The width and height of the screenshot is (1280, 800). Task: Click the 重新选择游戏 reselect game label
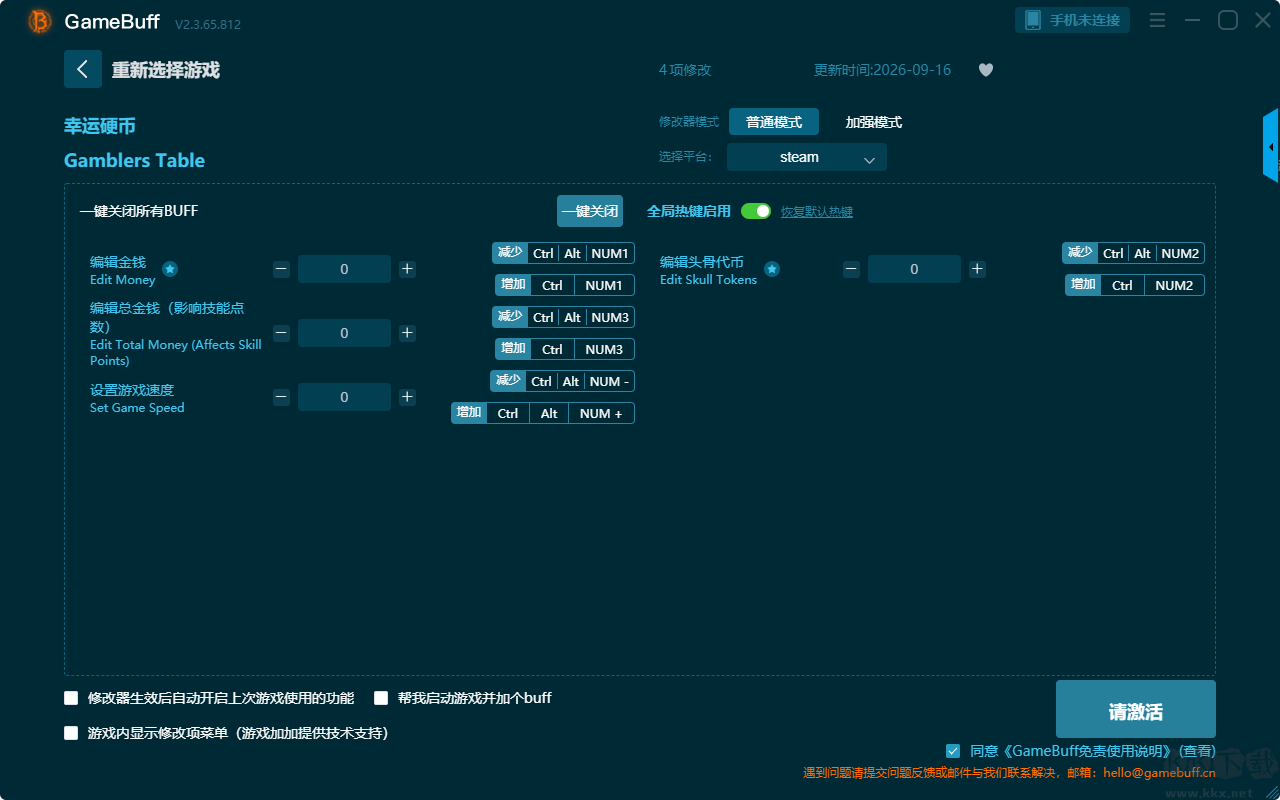coord(166,70)
